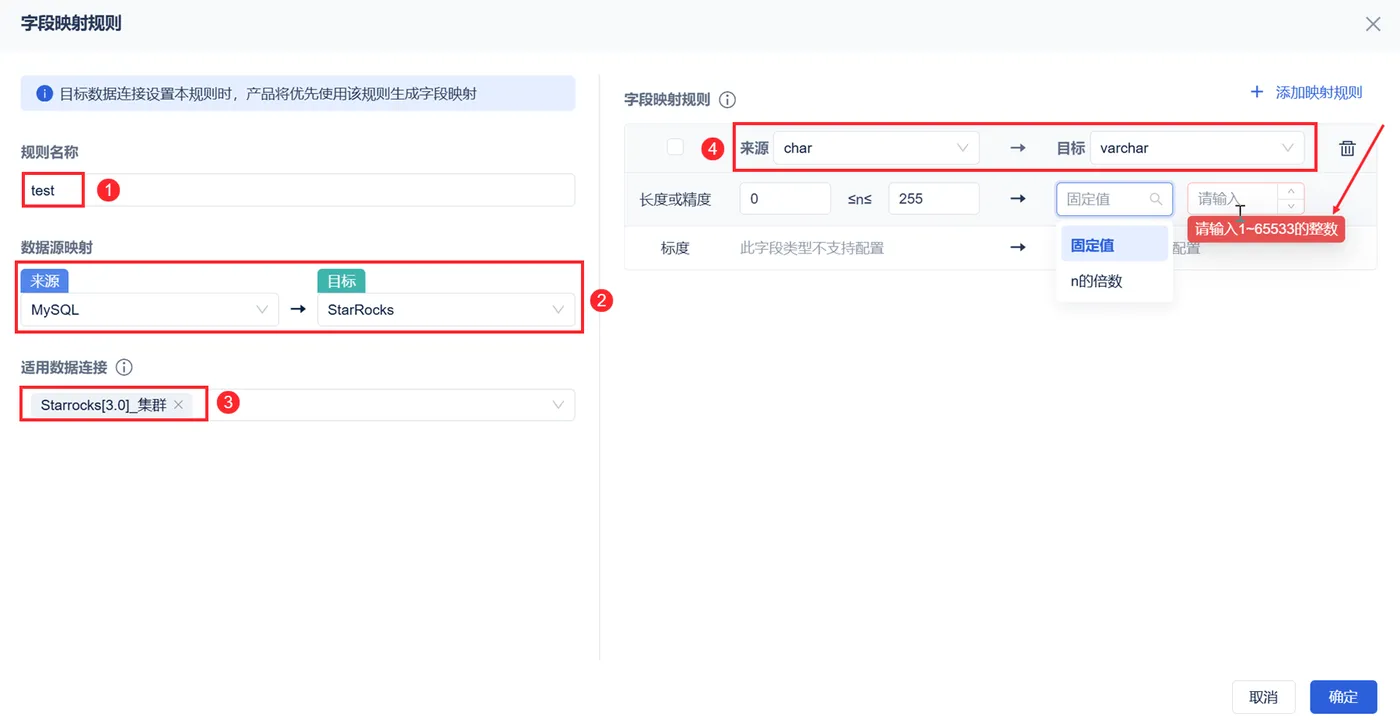Click the maximum length field showing 255
1400x720 pixels.
932,199
